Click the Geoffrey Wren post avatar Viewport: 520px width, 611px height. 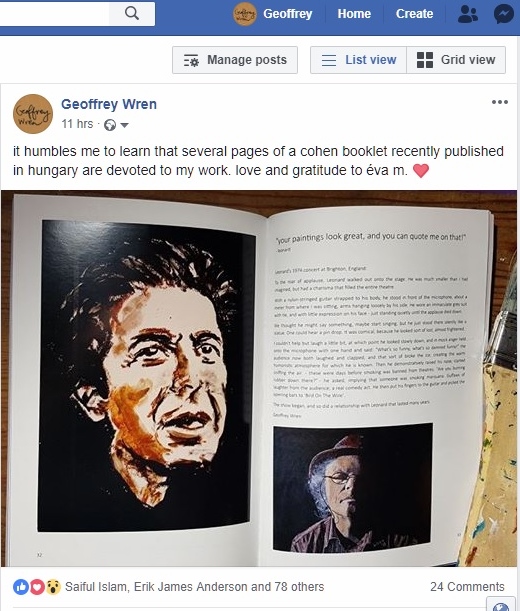click(x=33, y=114)
